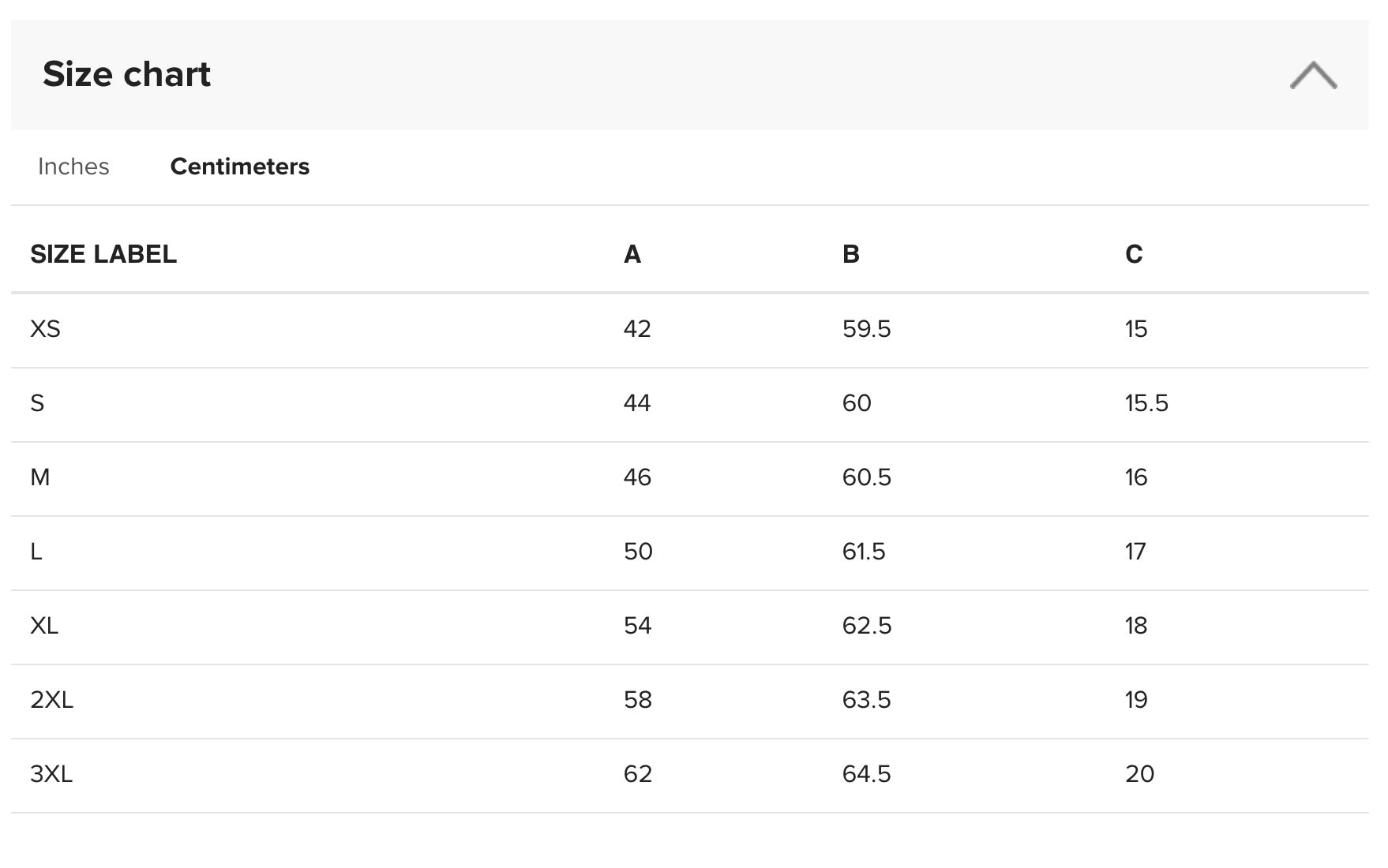The width and height of the screenshot is (1388, 868).
Task: Click the value 20 in 3XL row
Action: [1139, 774]
